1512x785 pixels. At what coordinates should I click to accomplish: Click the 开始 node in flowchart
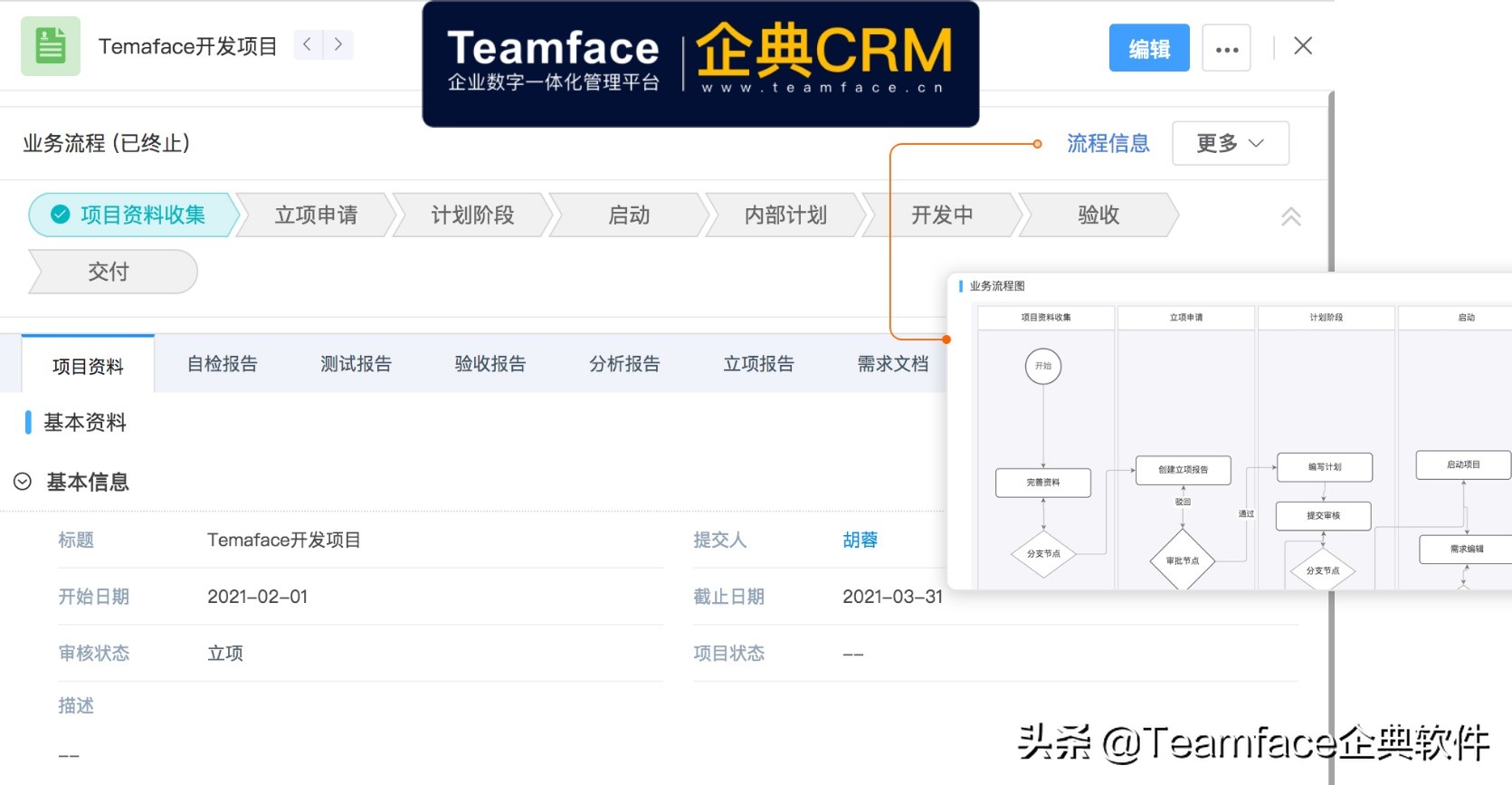(x=1043, y=366)
